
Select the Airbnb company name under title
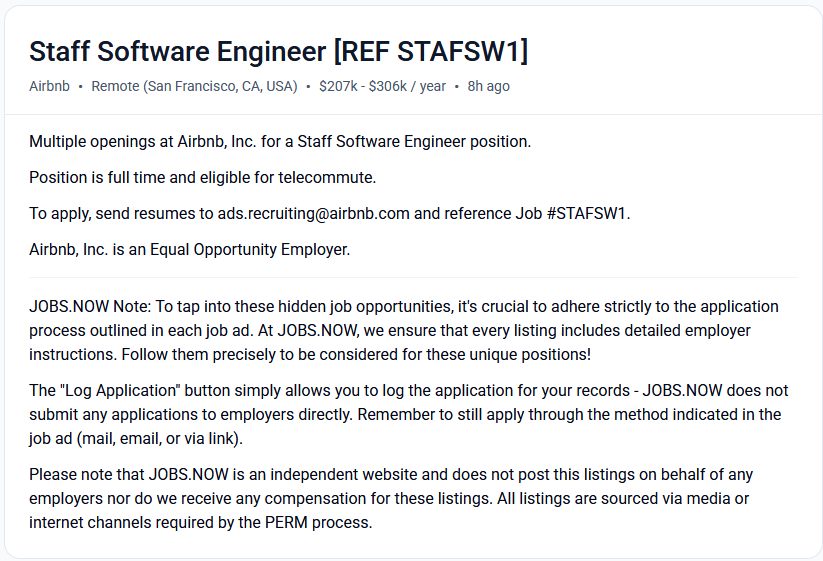tap(49, 86)
